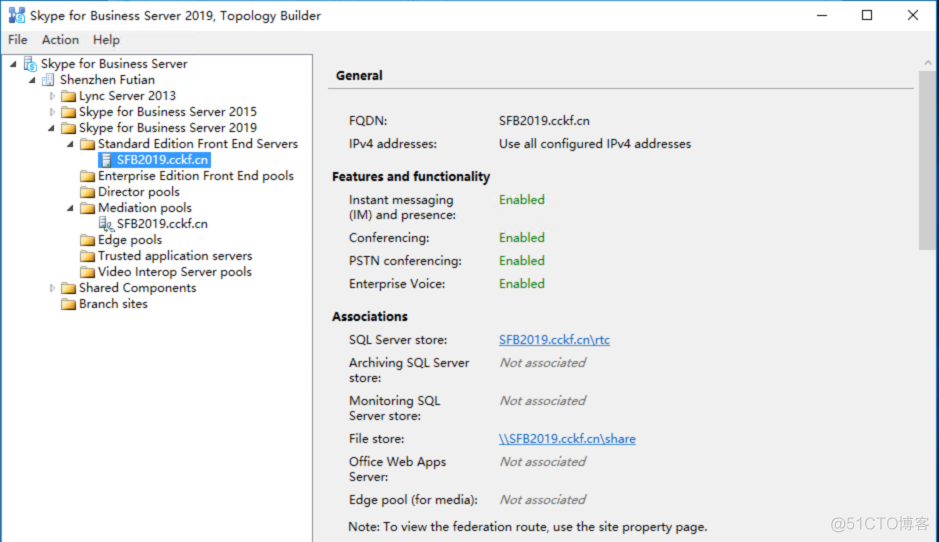
Task: Click the Lync Server 2013 folder icon
Action: 68,96
